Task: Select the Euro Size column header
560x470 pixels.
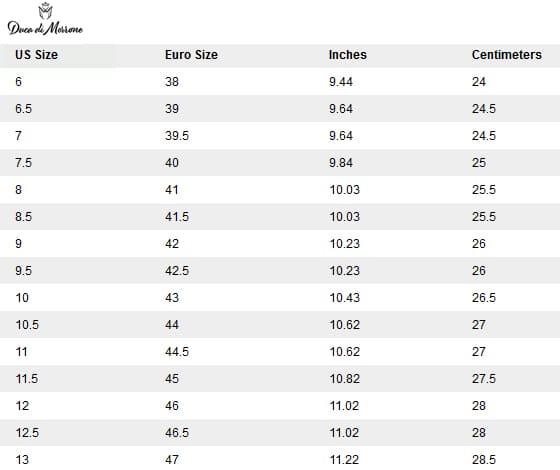Action: pos(191,55)
